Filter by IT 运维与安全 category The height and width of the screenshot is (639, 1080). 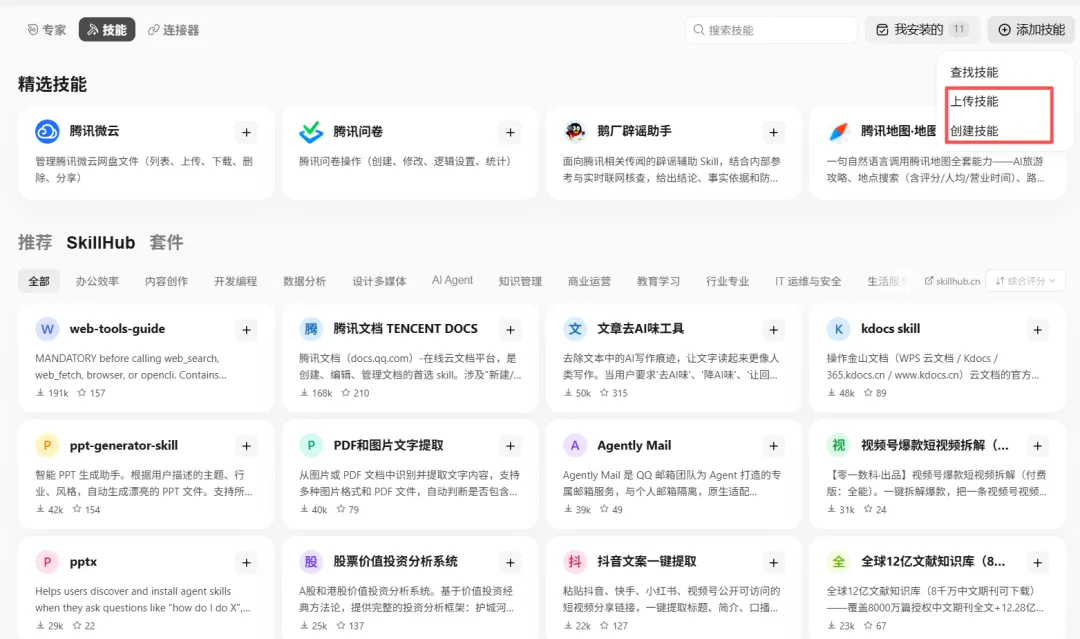click(x=808, y=281)
